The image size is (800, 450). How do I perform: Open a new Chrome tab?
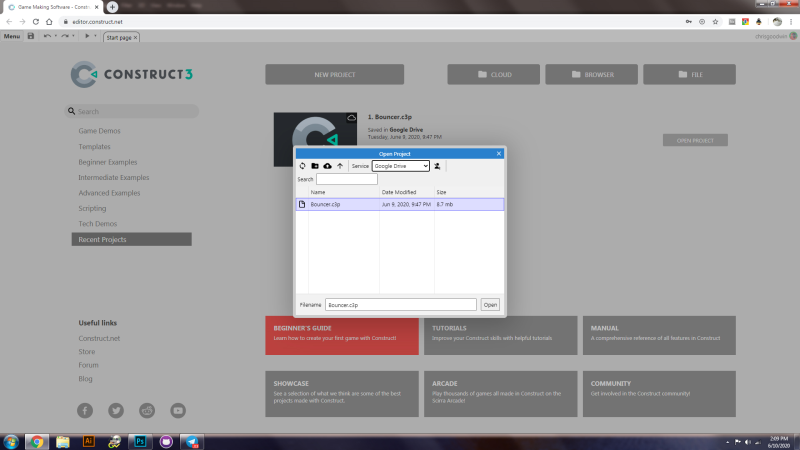[x=112, y=7]
